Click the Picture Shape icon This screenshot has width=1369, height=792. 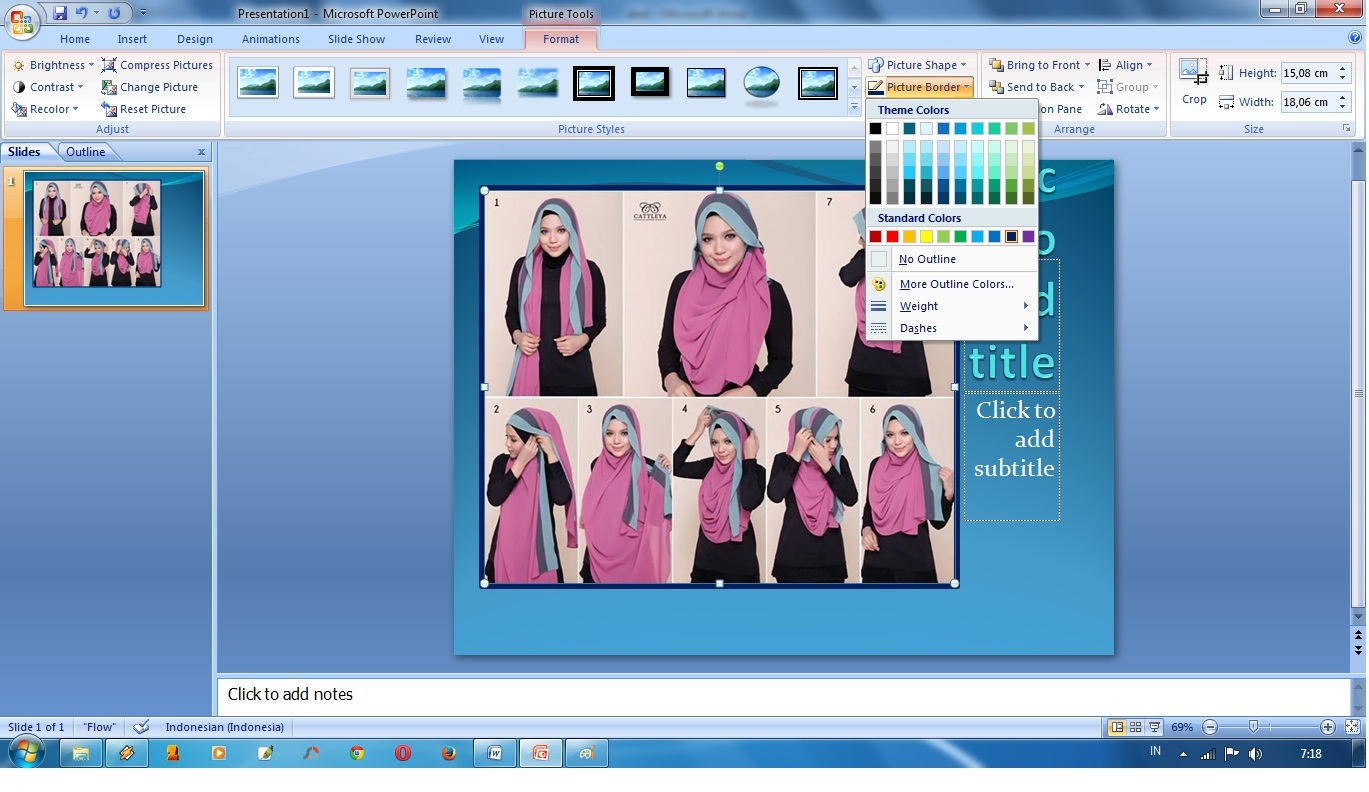click(876, 64)
